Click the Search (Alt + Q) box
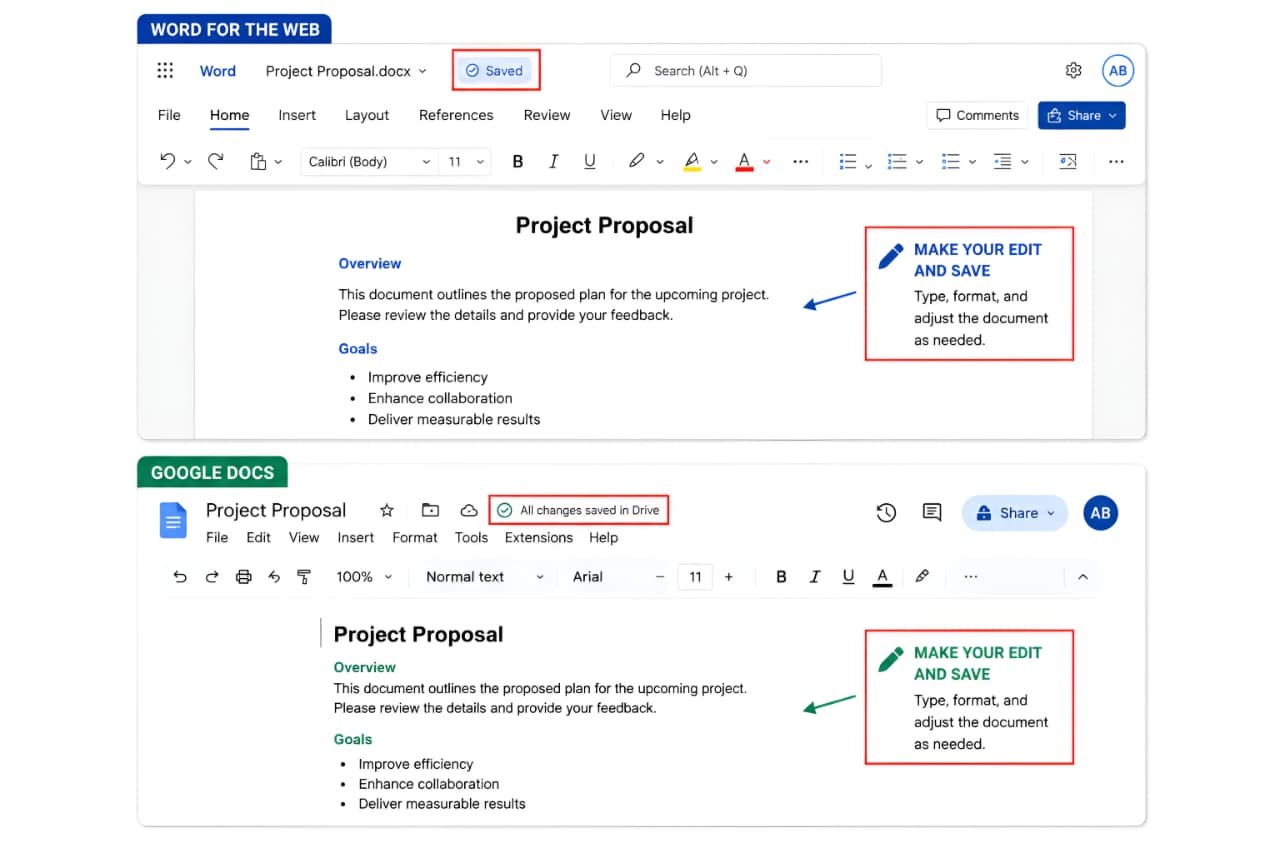Image resolution: width=1280 pixels, height=853 pixels. click(746, 71)
